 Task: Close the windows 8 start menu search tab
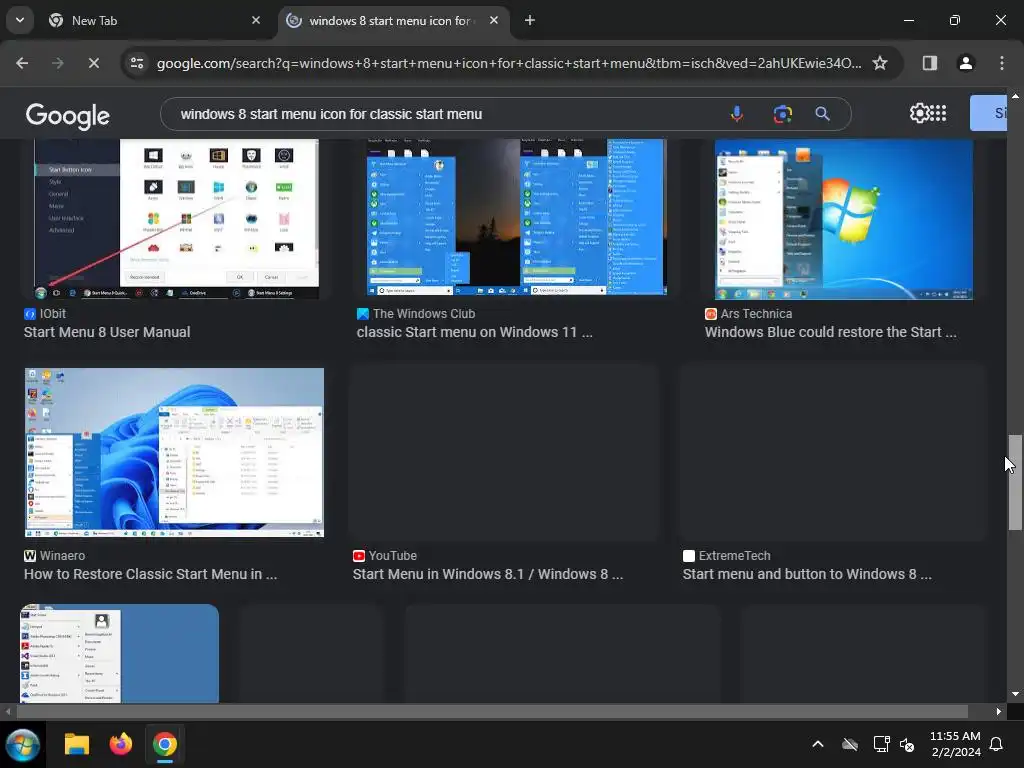click(x=494, y=20)
